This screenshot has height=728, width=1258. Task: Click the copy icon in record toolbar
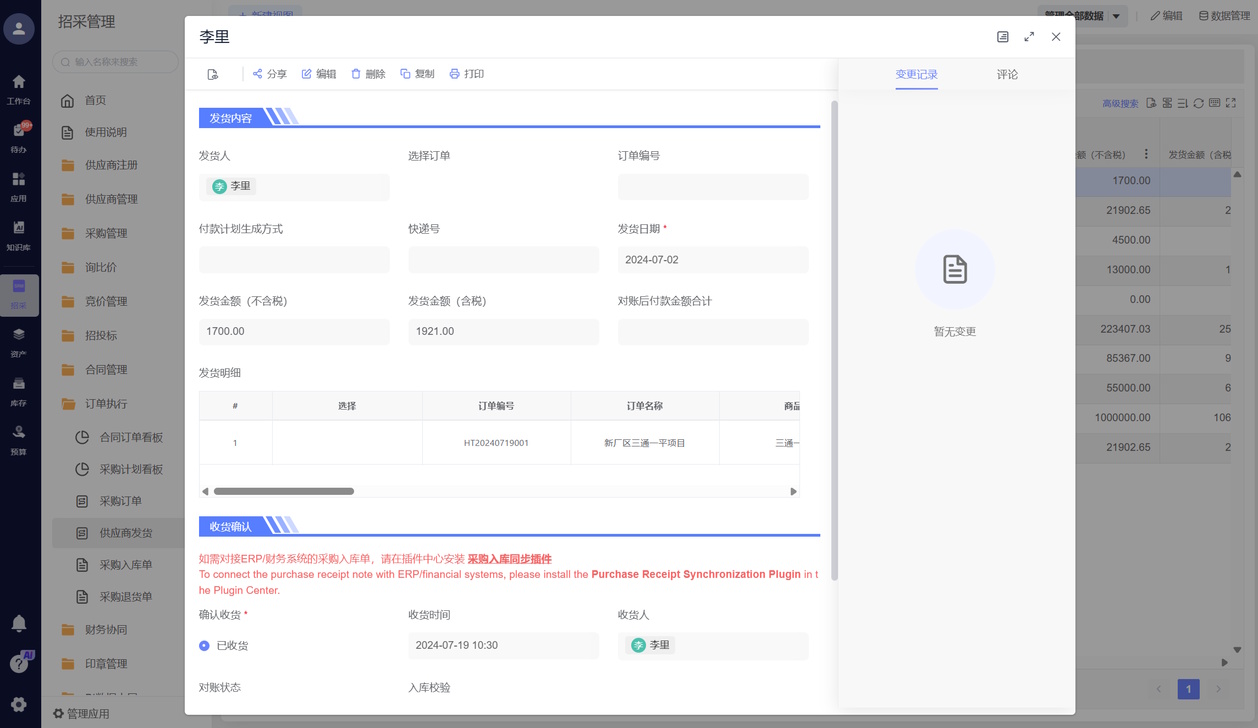point(405,74)
